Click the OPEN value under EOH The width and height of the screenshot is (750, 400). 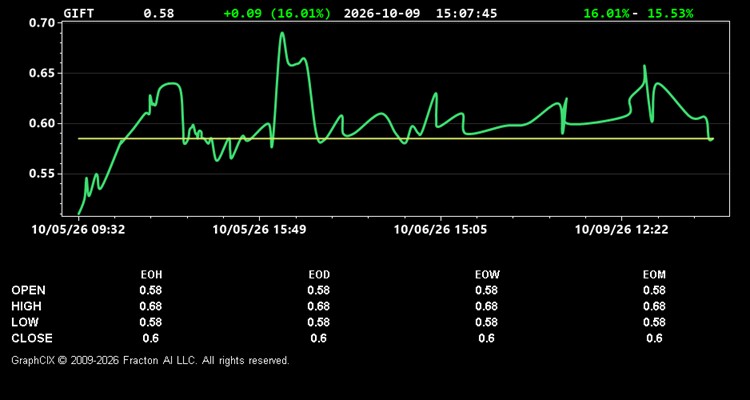click(151, 290)
